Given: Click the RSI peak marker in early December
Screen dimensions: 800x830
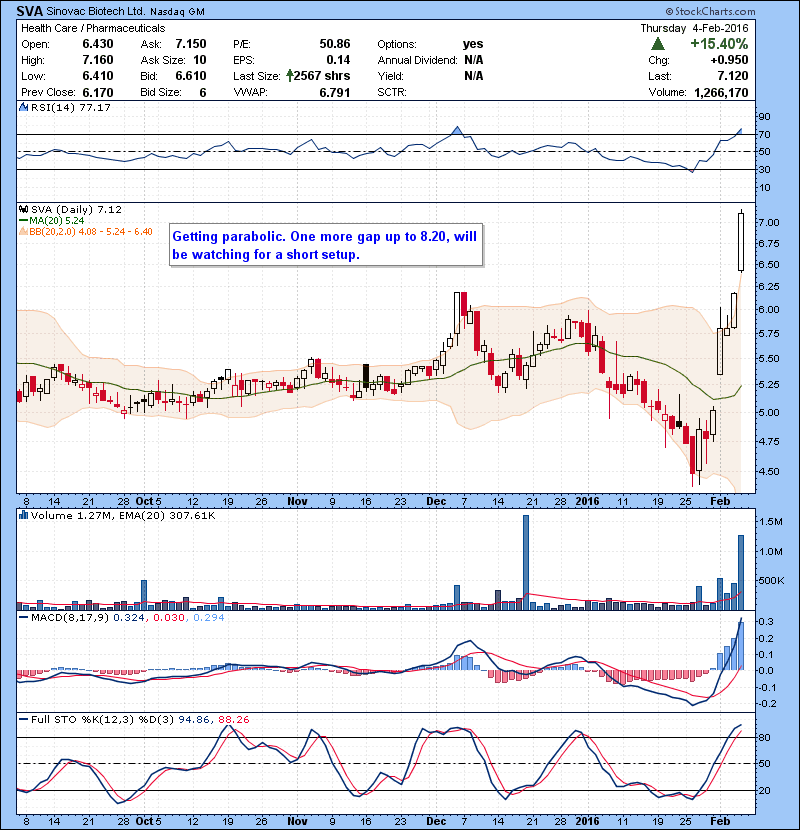Looking at the screenshot, I should 456,130.
